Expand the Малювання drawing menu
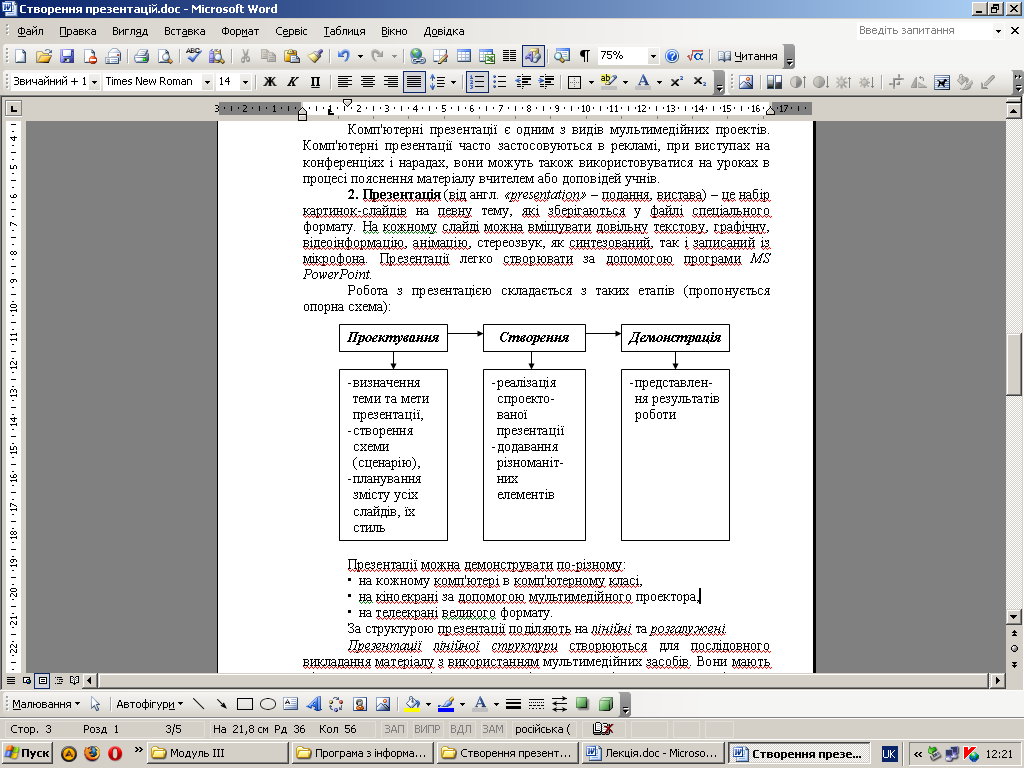The width and height of the screenshot is (1024, 768). coord(46,704)
